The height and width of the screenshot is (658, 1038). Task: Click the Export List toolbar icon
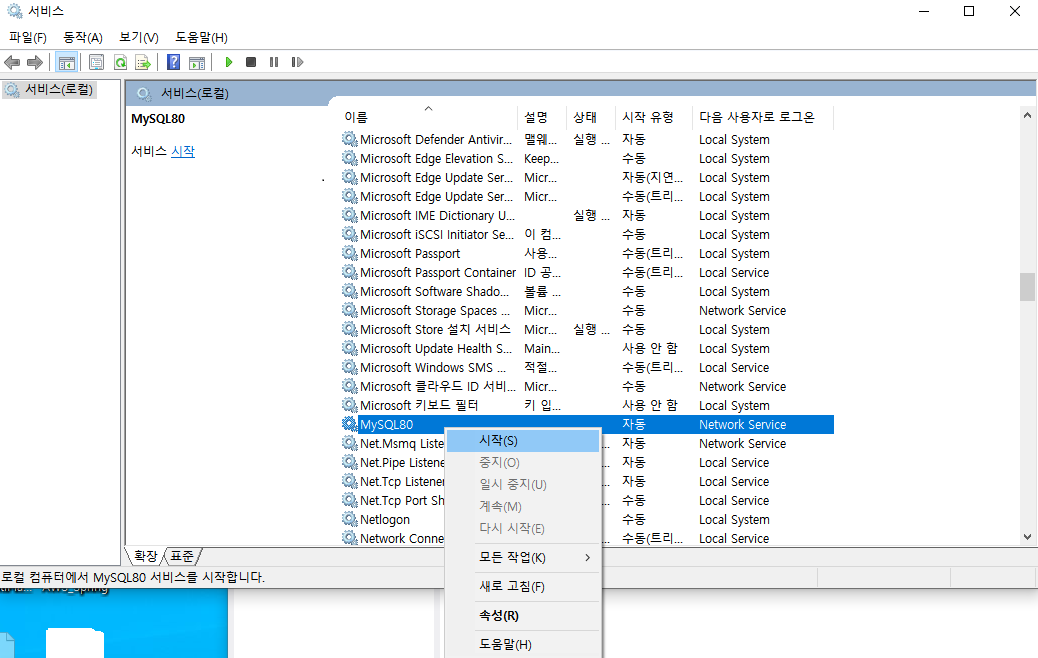pos(143,62)
